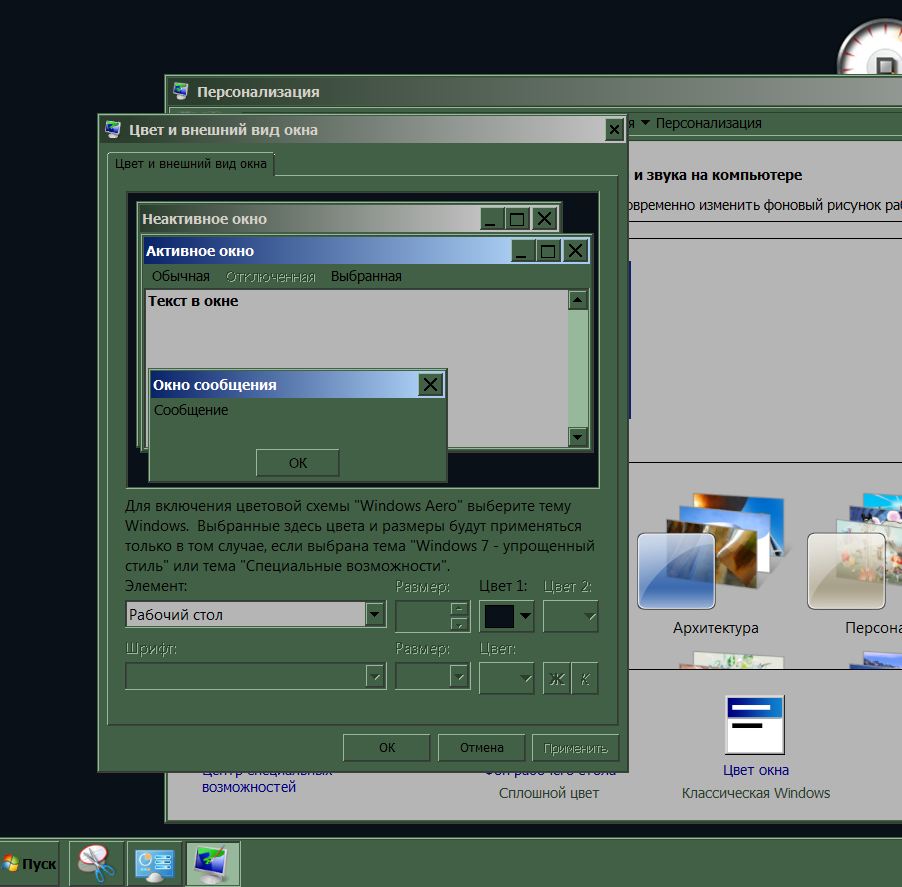Screen dimensions: 902x887
Task: Click the Активное окно close button in preview
Action: 575,251
